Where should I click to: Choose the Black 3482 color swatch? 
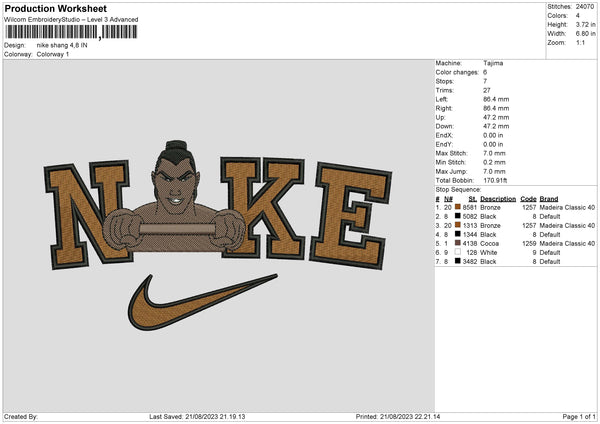pos(458,261)
